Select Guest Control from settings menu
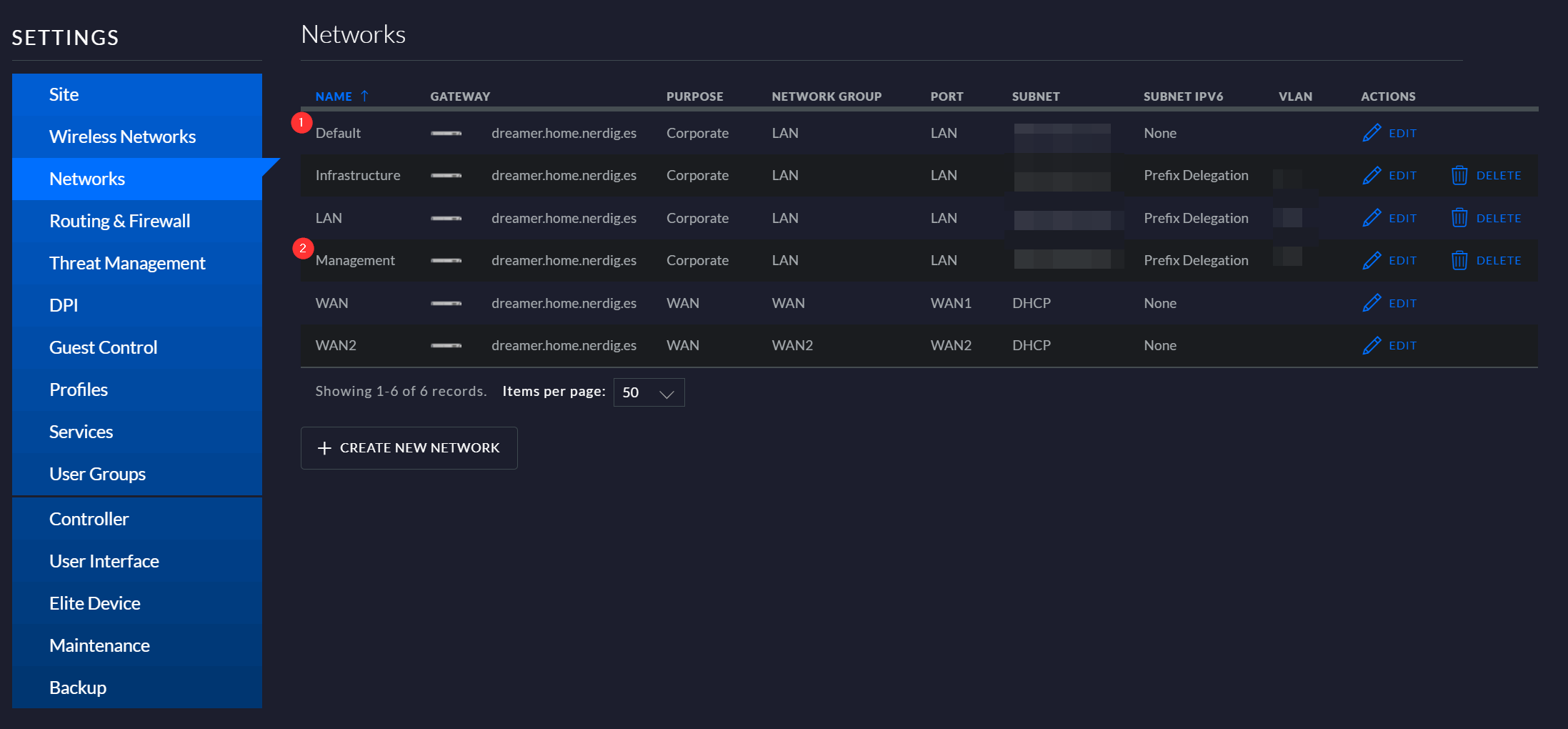The width and height of the screenshot is (1568, 729). (103, 347)
